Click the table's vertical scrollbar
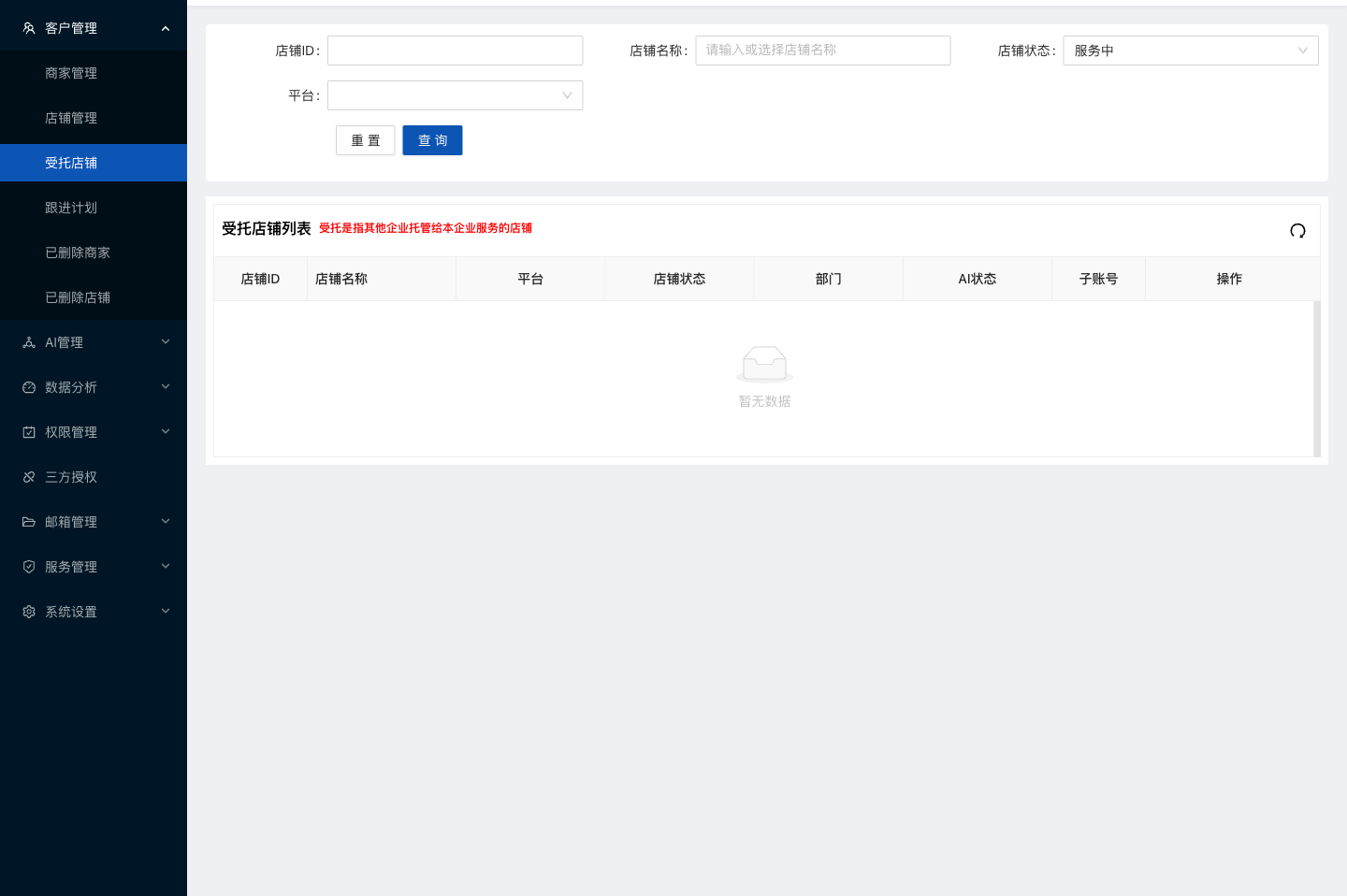Viewport: 1347px width, 896px height. [x=1317, y=379]
